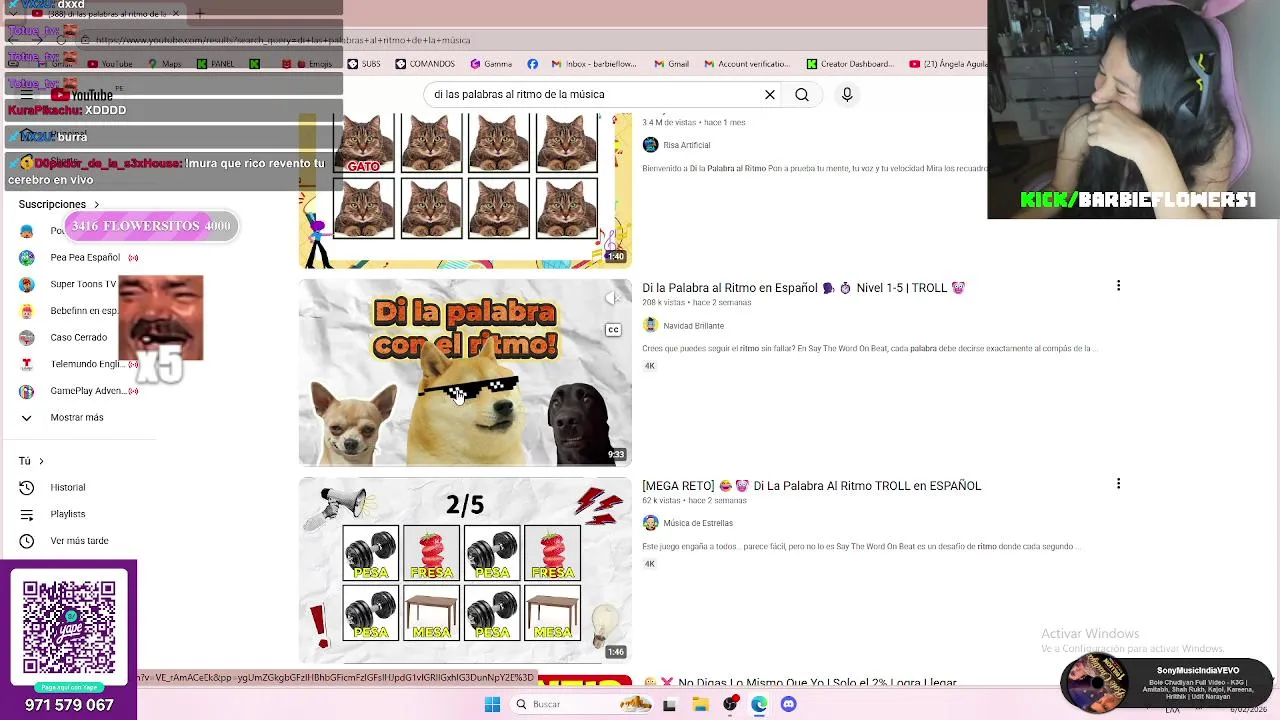Screen dimensions: 1280x720
Task: Open Risa Artificial channel avatar
Action: point(650,145)
